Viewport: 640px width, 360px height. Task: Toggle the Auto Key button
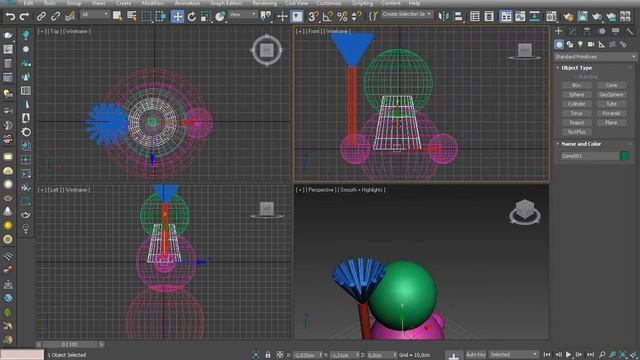click(x=476, y=355)
